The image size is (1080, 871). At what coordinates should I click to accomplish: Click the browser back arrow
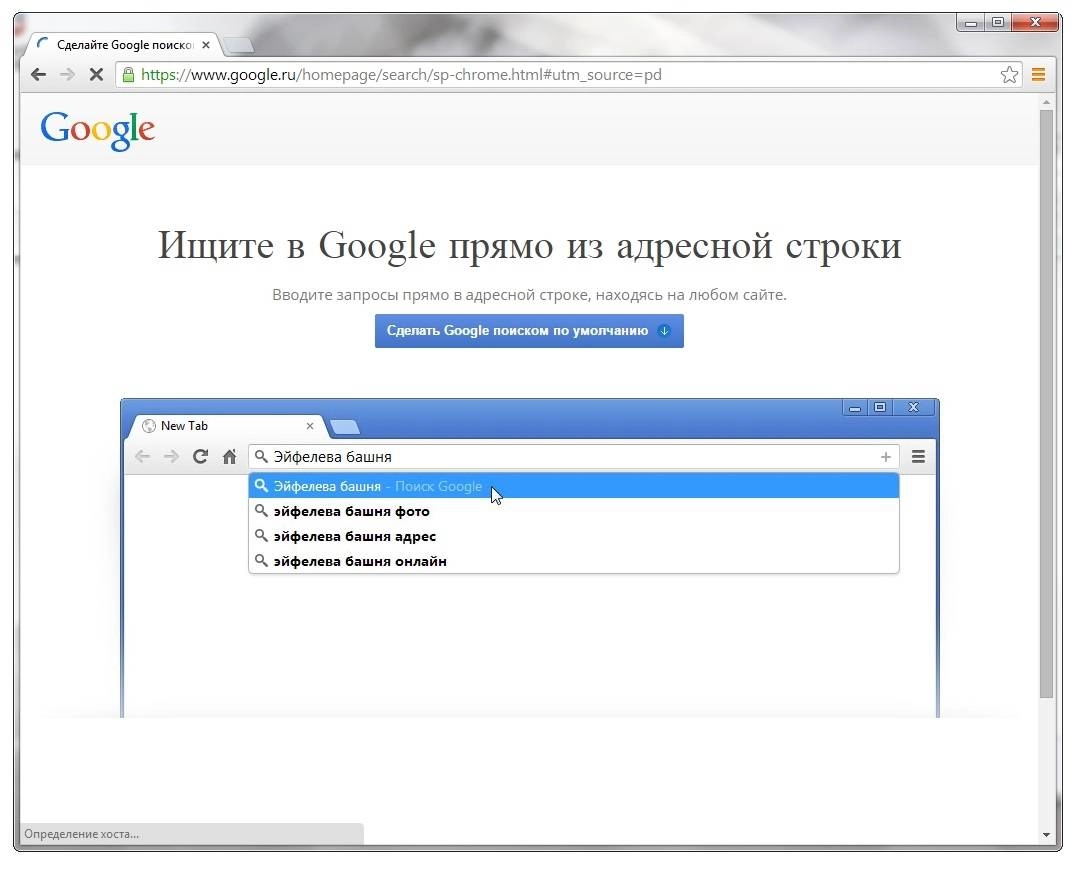(x=38, y=74)
